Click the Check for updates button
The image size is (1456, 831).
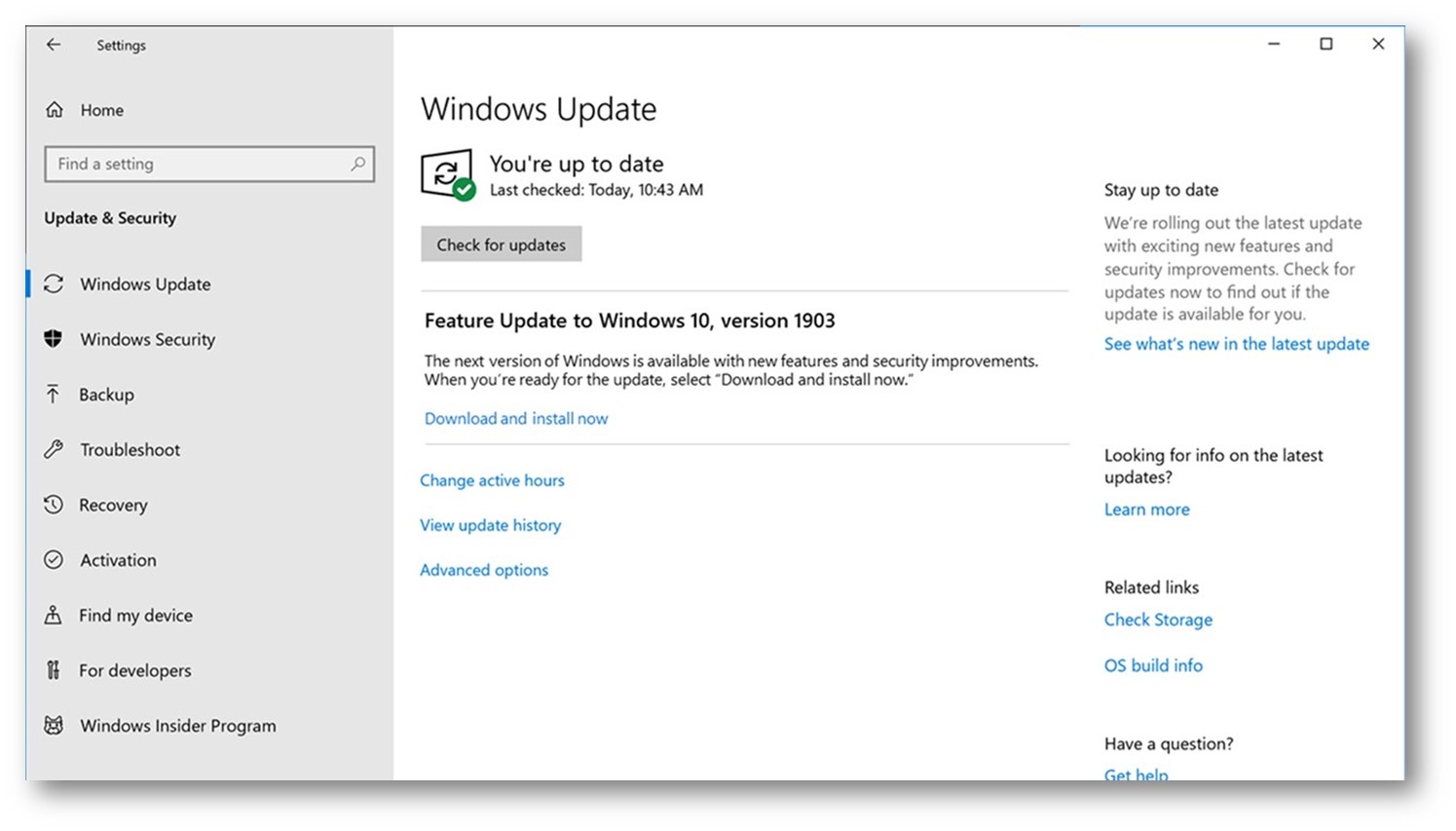click(501, 245)
